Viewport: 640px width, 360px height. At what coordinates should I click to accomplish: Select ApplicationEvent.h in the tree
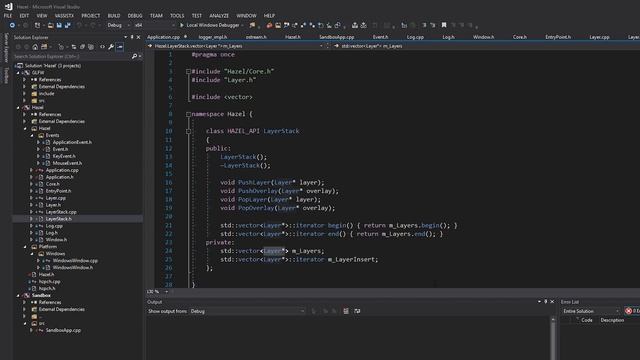click(72, 142)
